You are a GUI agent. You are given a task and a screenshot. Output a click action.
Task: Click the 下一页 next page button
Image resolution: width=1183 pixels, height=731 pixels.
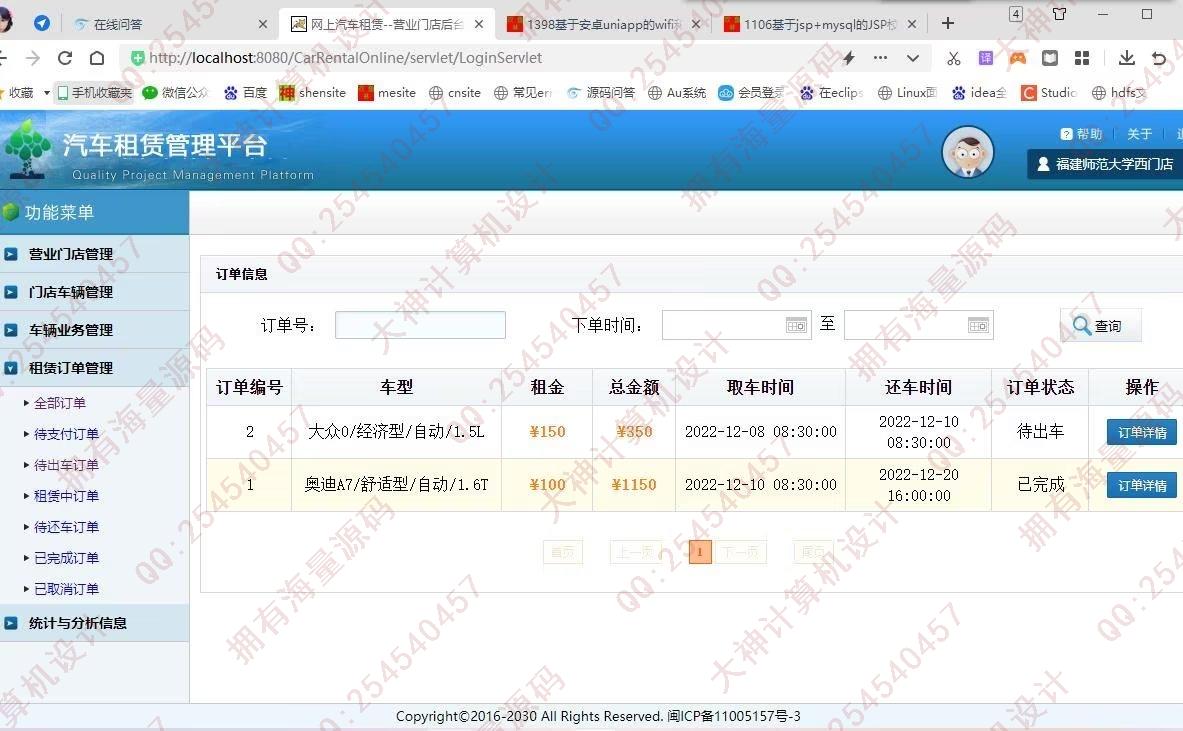(740, 552)
